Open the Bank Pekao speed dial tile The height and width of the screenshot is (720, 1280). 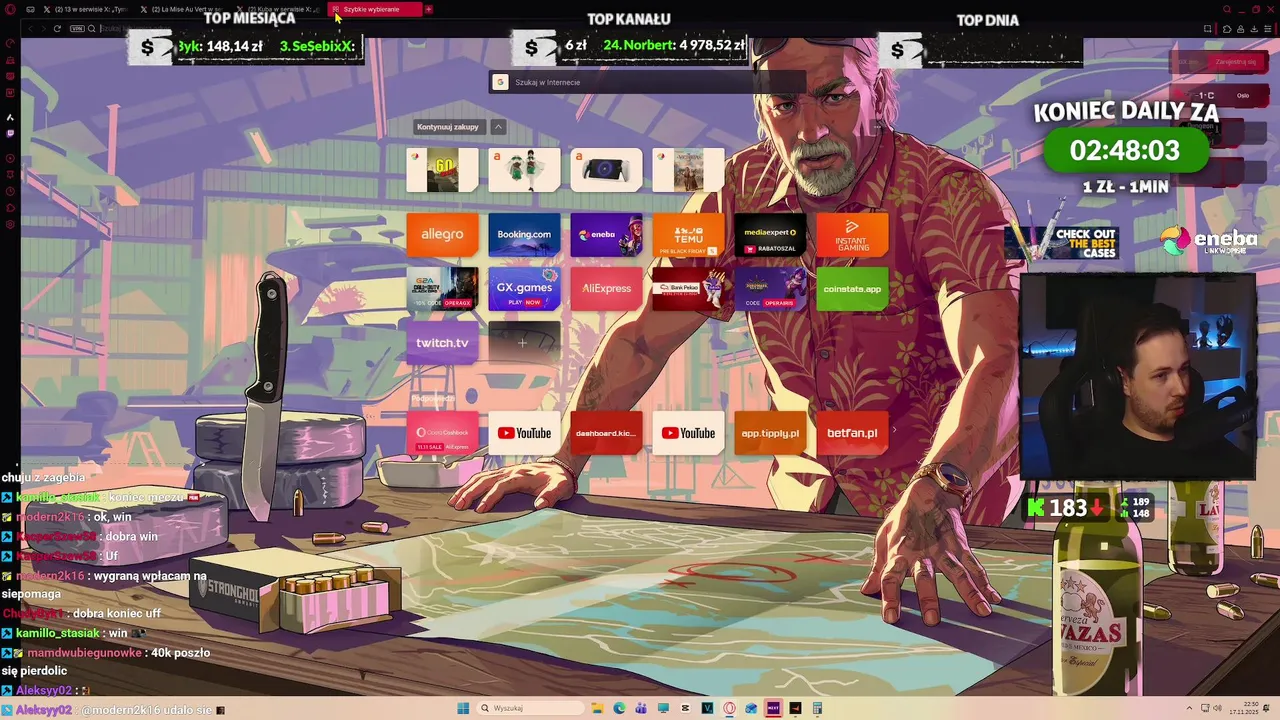pos(688,288)
